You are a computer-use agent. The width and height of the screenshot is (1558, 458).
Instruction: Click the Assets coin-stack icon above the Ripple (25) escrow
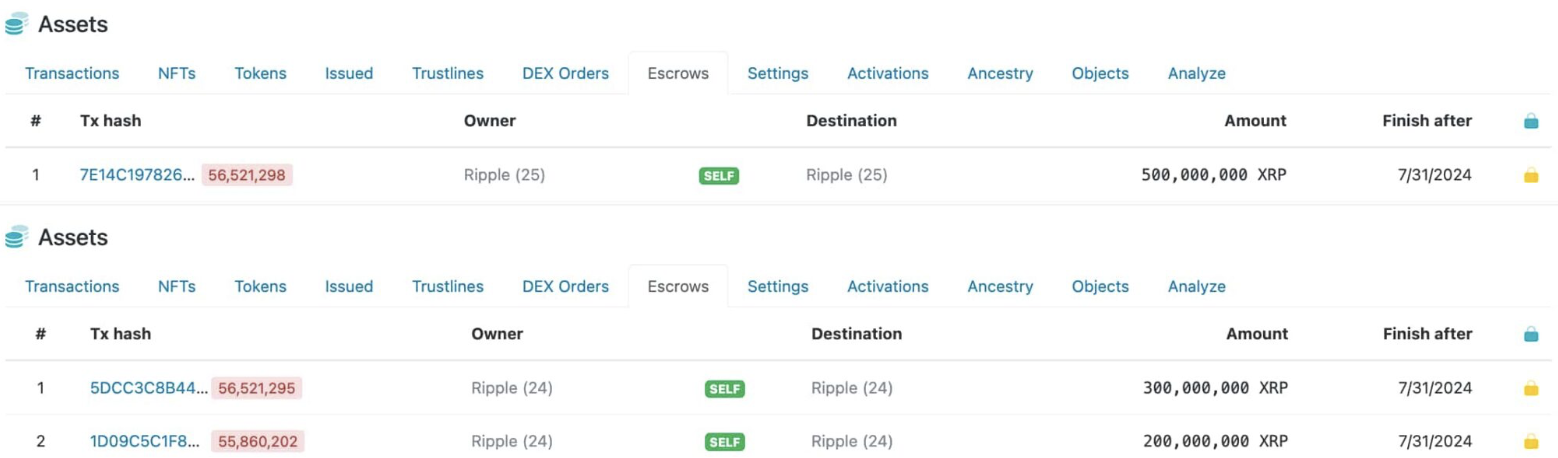pos(15,25)
